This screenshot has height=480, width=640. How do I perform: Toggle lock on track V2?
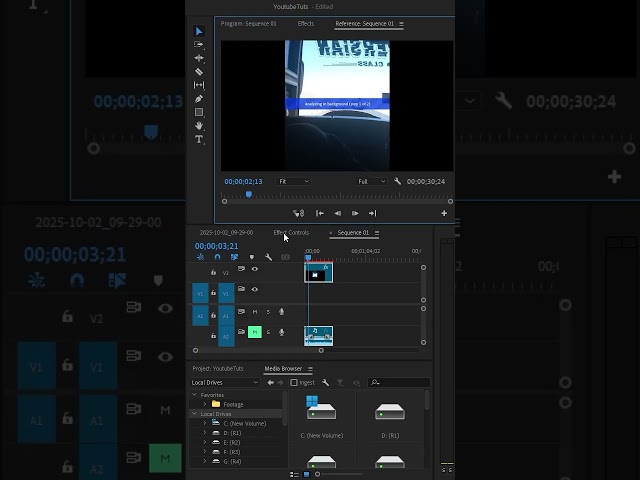[x=213, y=272]
